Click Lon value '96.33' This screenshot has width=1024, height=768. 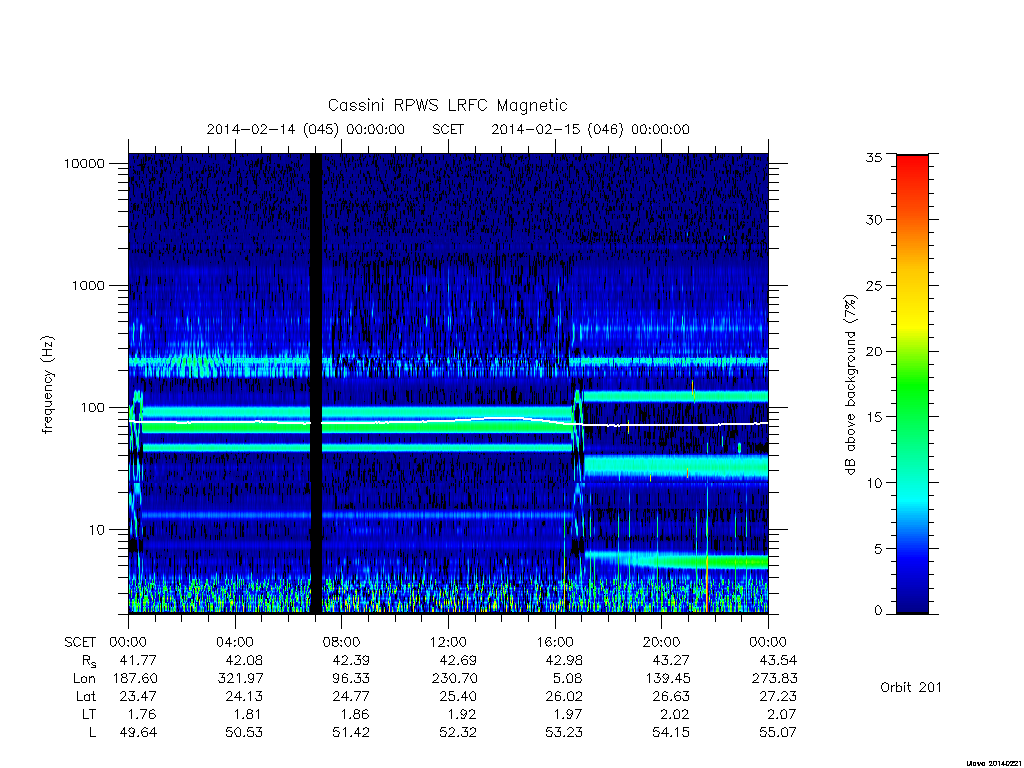(x=351, y=679)
